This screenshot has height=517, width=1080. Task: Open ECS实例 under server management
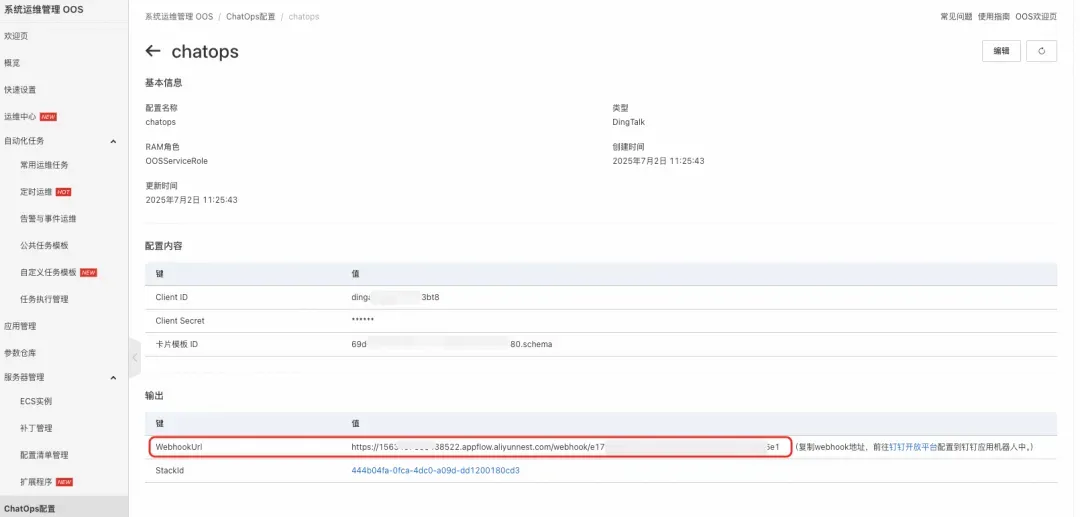pyautogui.click(x=36, y=401)
